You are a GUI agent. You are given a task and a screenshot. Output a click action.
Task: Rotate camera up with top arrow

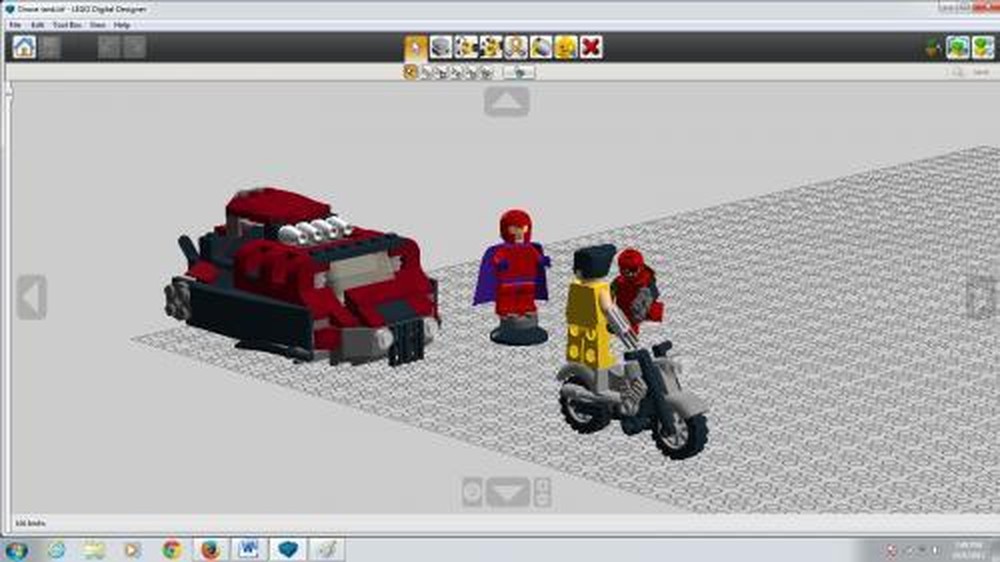pyautogui.click(x=507, y=101)
